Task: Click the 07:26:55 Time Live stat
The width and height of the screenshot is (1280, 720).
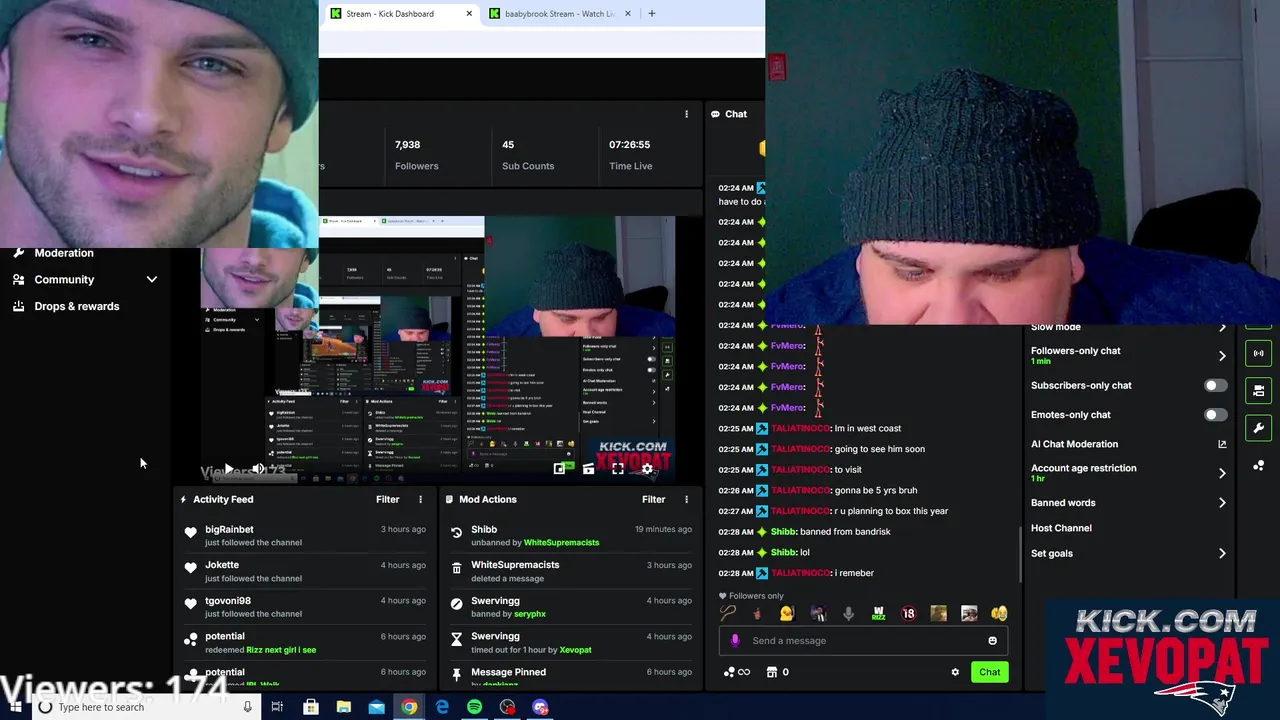Action: tap(630, 155)
